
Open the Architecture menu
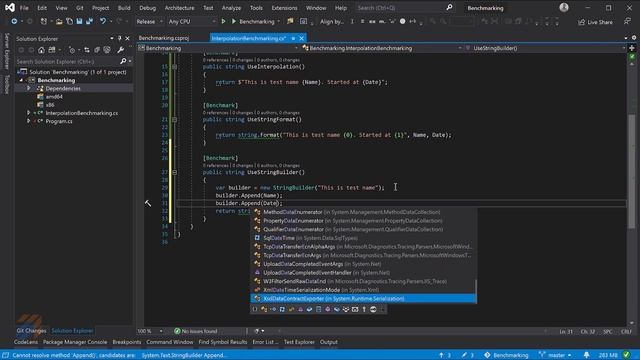click(179, 8)
